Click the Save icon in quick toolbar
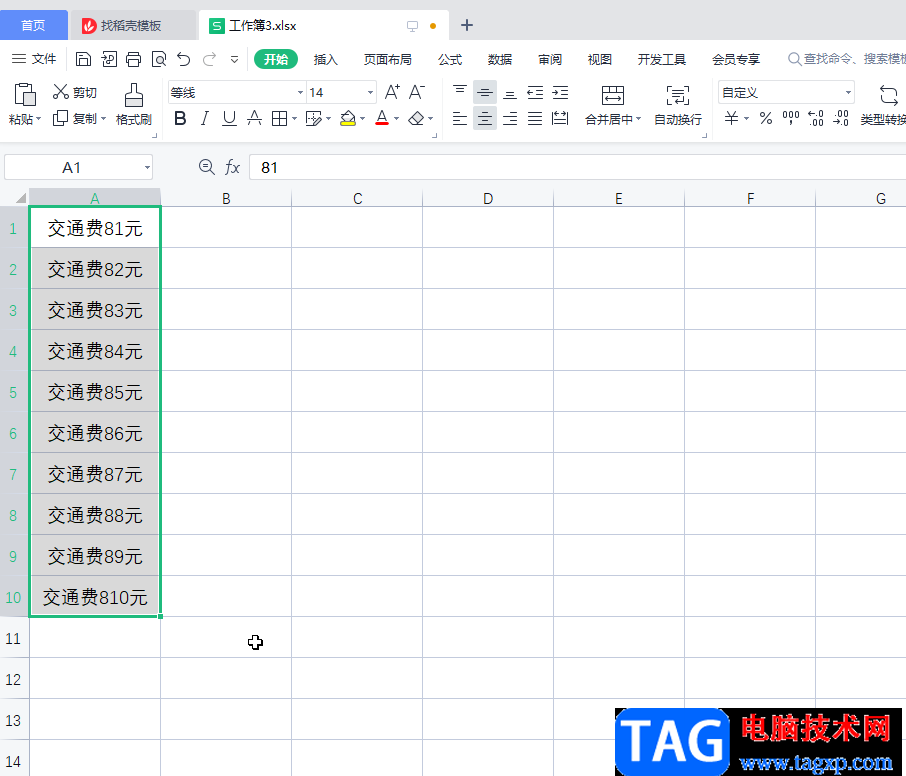The image size is (906, 776). coord(83,59)
